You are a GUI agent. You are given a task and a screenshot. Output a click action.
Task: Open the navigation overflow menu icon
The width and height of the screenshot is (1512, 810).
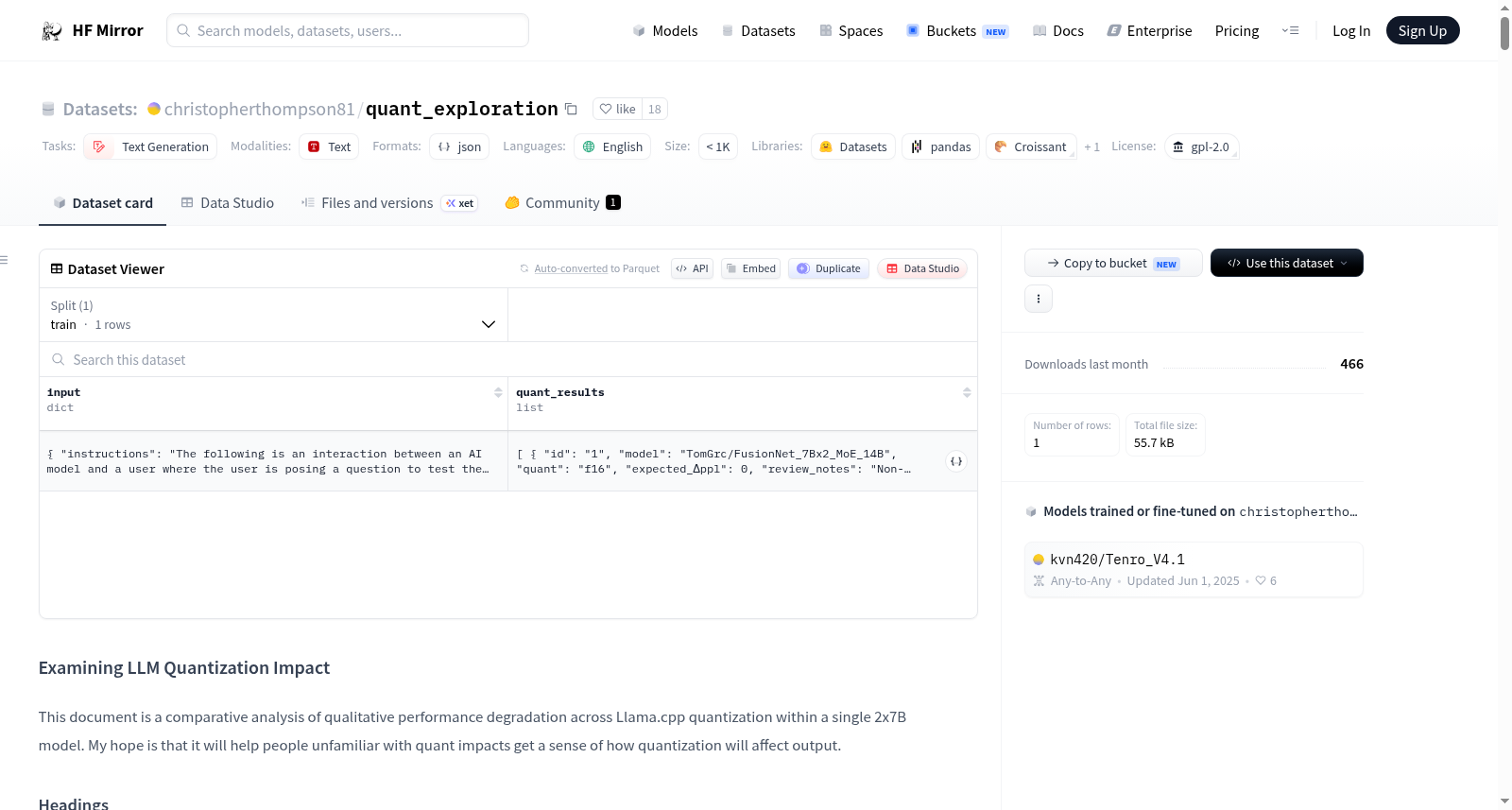(x=1290, y=30)
